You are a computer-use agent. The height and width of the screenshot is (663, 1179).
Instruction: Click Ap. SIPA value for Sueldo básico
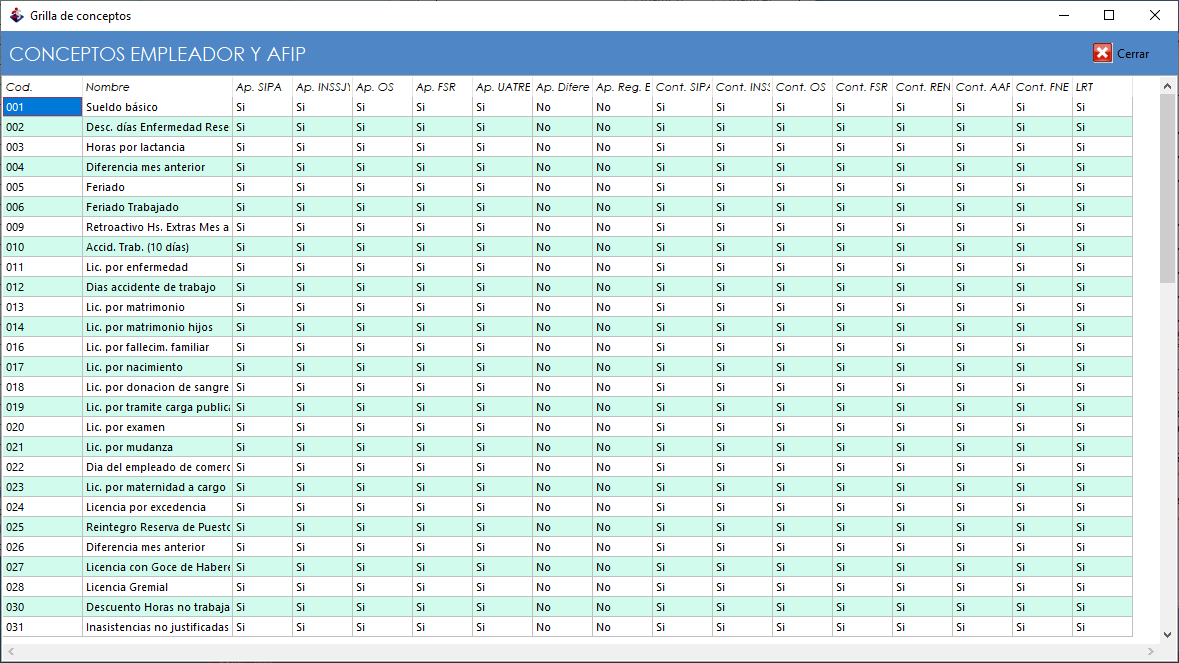click(262, 107)
